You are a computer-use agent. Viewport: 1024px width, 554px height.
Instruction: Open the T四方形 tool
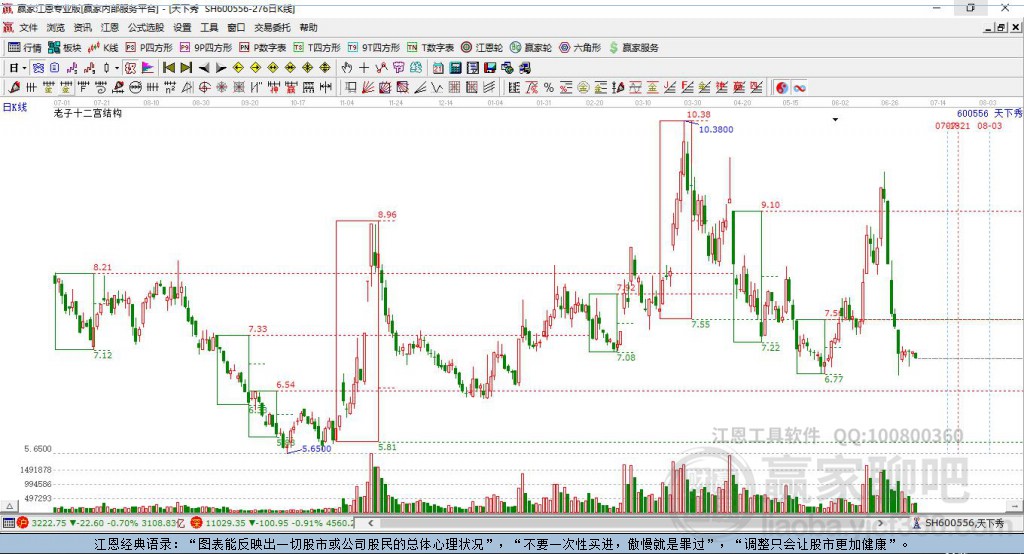click(317, 48)
